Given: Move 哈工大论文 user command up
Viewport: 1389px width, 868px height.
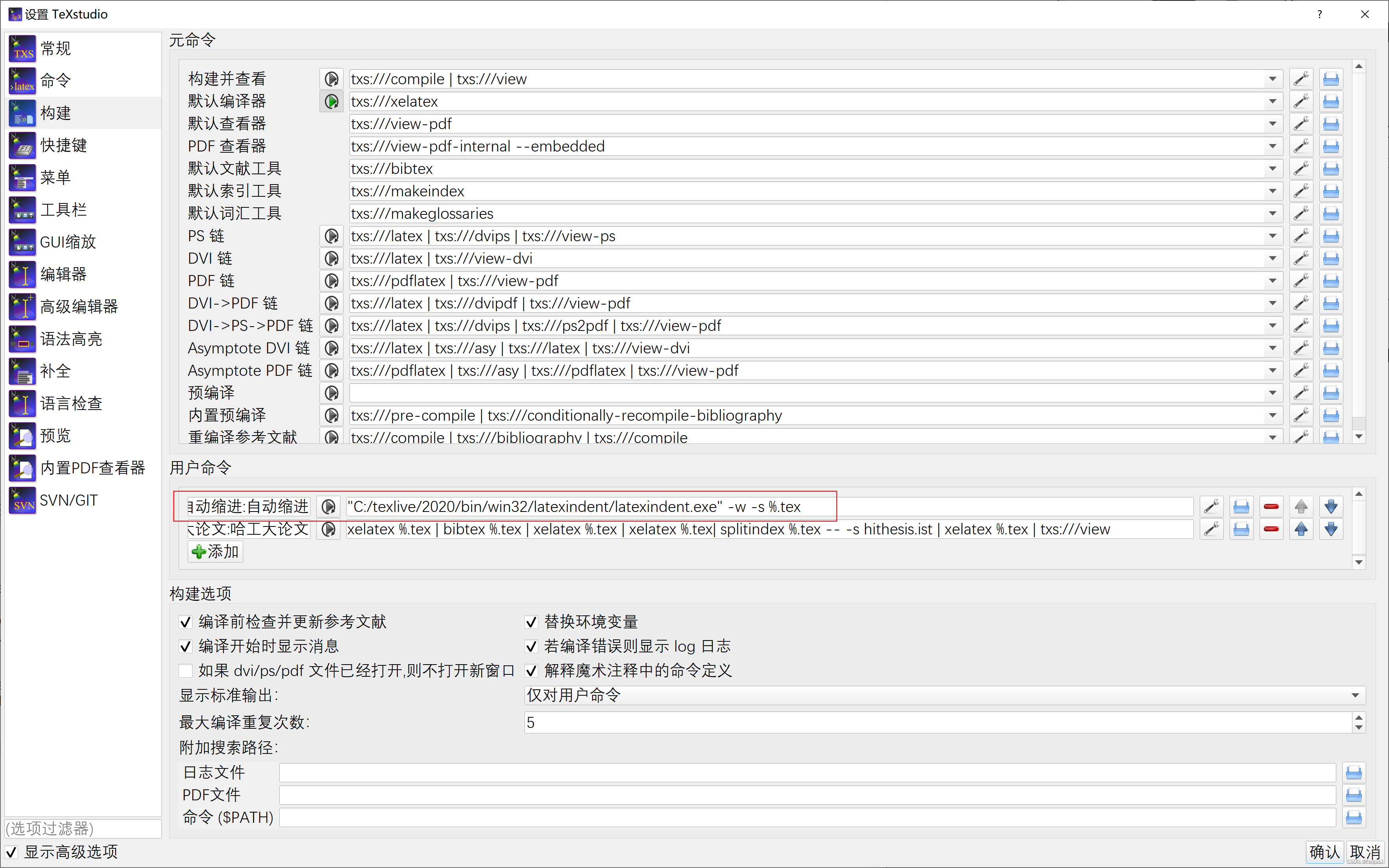Looking at the screenshot, I should (x=1300, y=529).
